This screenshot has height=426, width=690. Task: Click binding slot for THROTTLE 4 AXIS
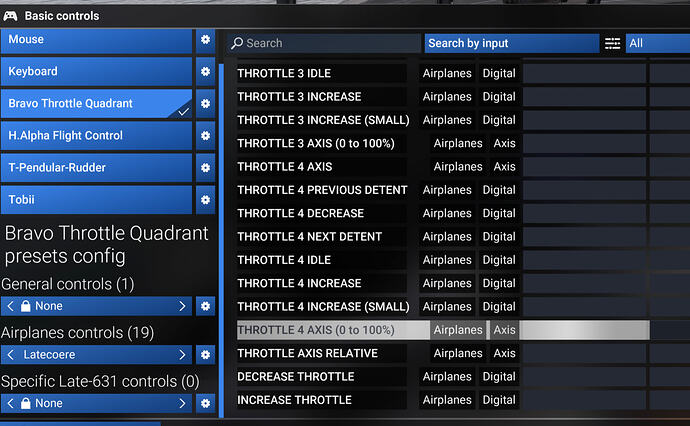tap(584, 167)
